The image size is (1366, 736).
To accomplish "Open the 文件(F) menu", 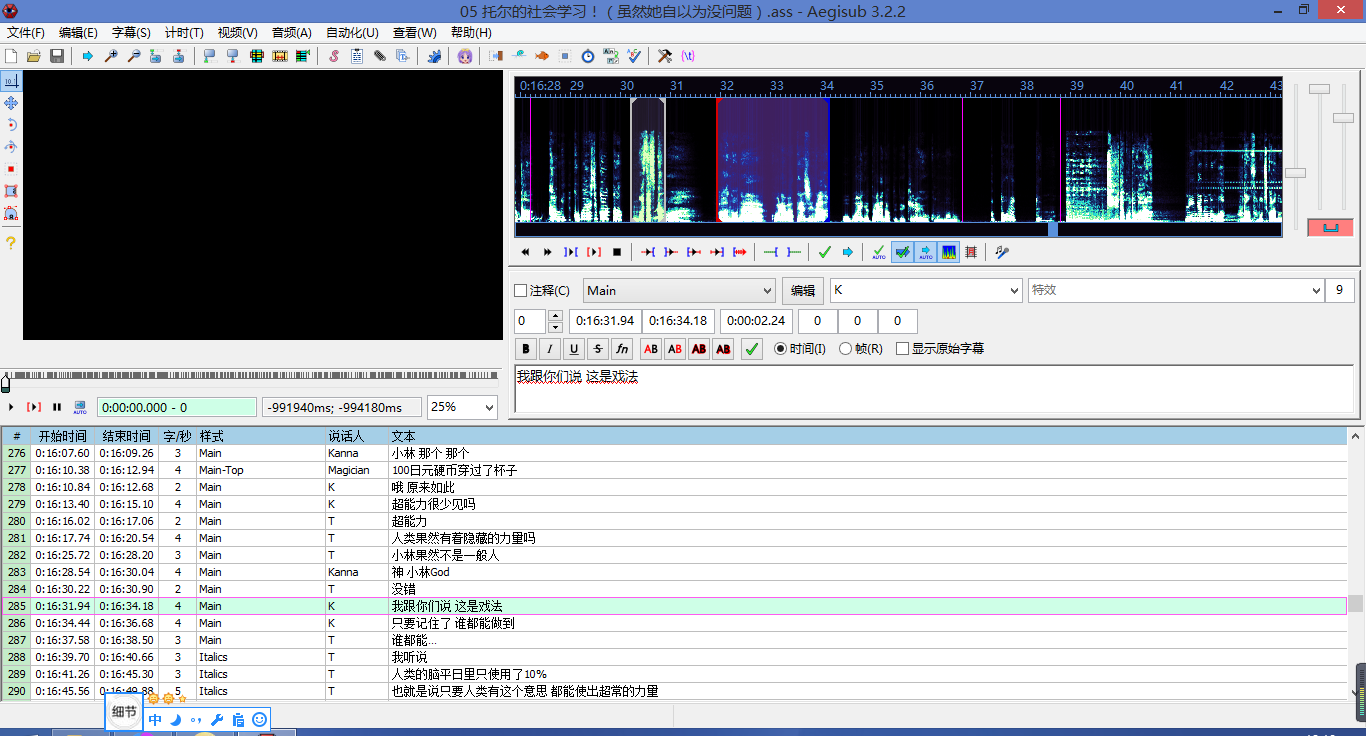I will pyautogui.click(x=25, y=32).
